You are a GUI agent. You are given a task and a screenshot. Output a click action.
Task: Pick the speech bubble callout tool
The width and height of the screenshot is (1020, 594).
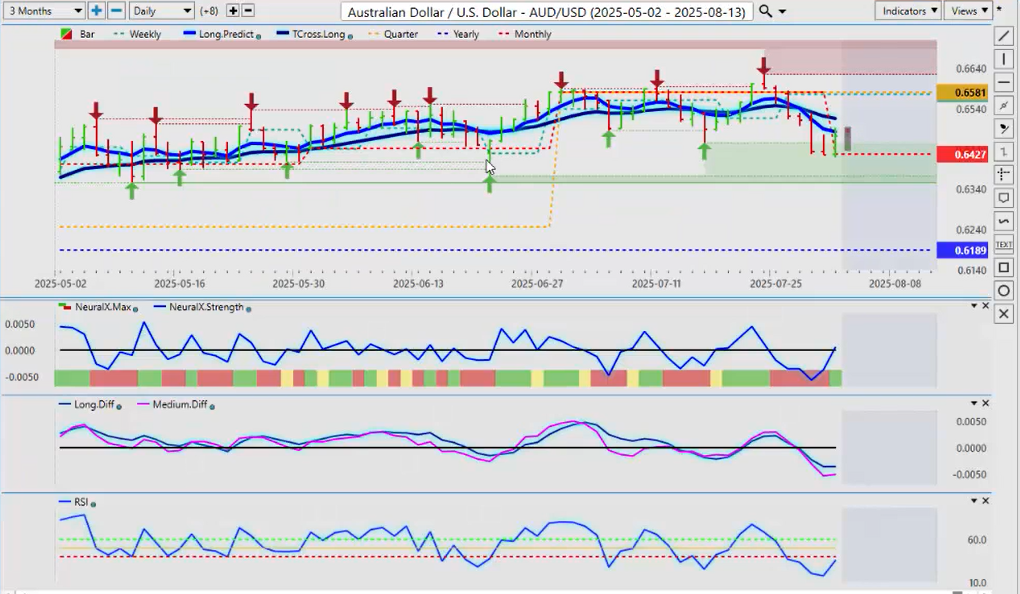(x=1004, y=198)
